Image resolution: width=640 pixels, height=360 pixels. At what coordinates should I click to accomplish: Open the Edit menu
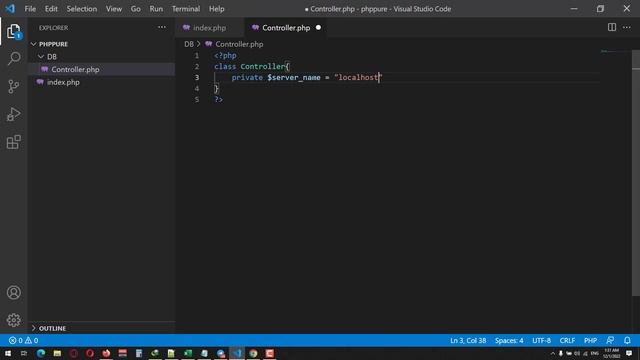51,9
